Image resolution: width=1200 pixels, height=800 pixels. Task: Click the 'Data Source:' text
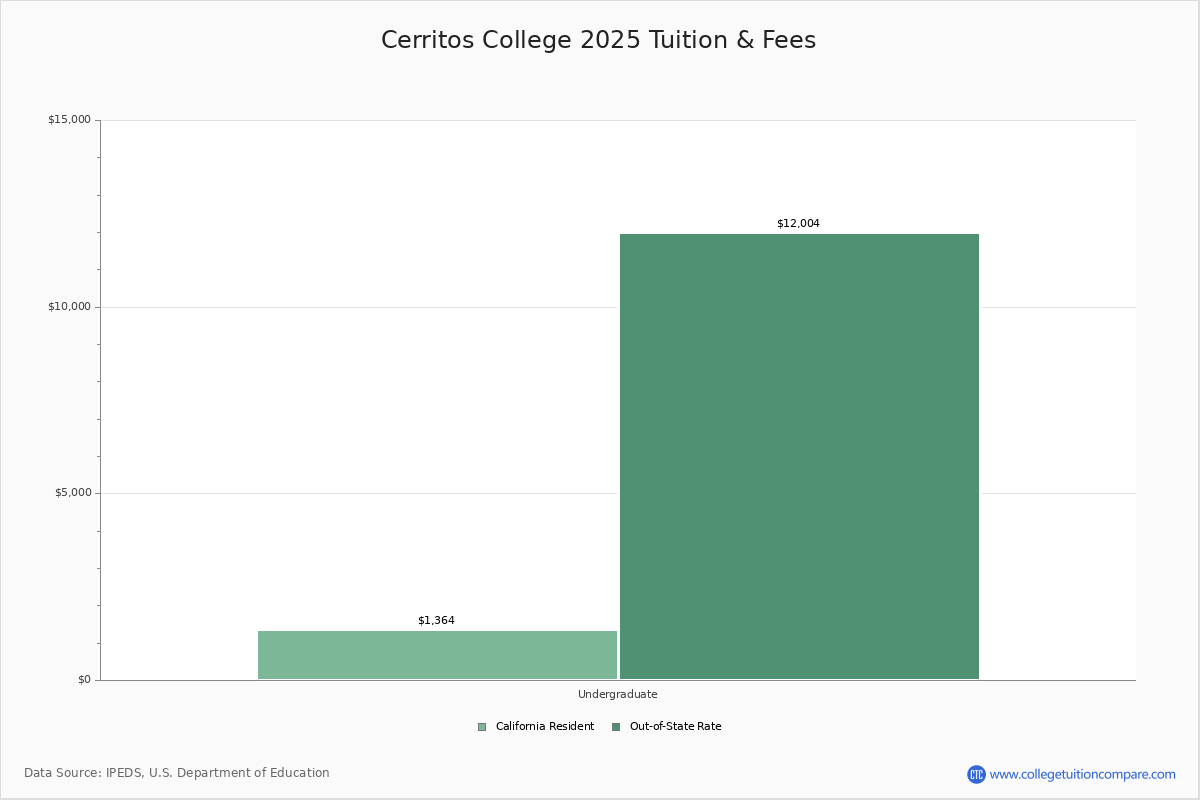(x=62, y=773)
